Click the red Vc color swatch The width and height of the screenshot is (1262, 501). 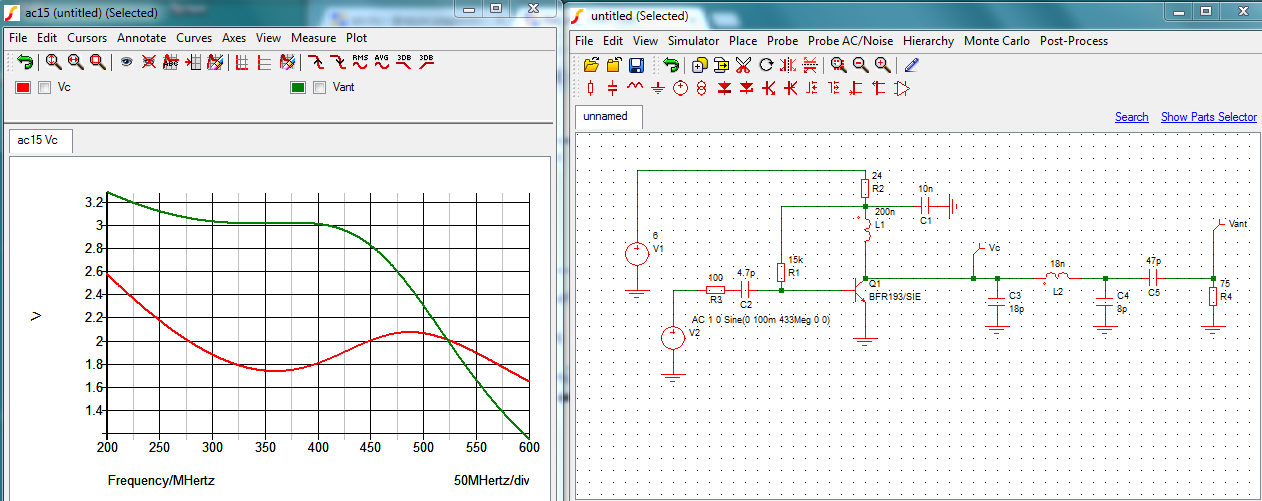pos(23,88)
